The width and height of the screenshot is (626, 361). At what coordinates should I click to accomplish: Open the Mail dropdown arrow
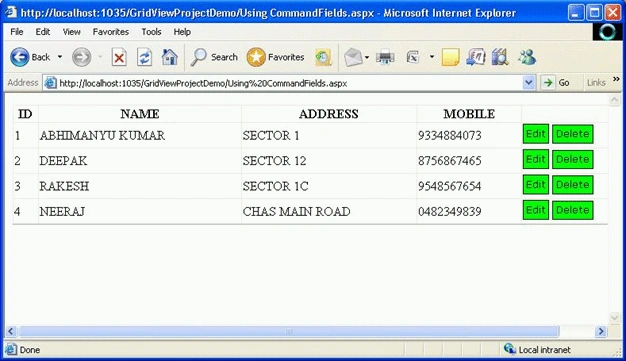367,58
